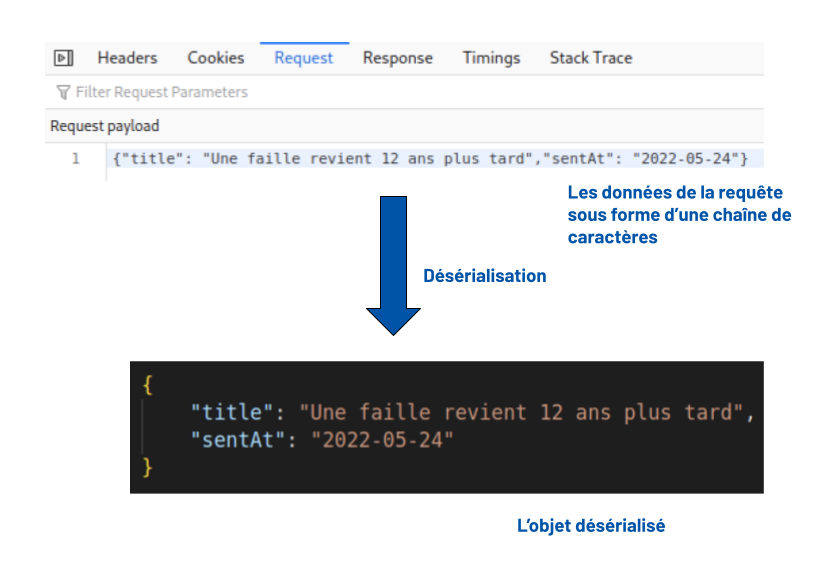The width and height of the screenshot is (826, 575).
Task: Collapse the Request payload section header
Action: pos(404,126)
